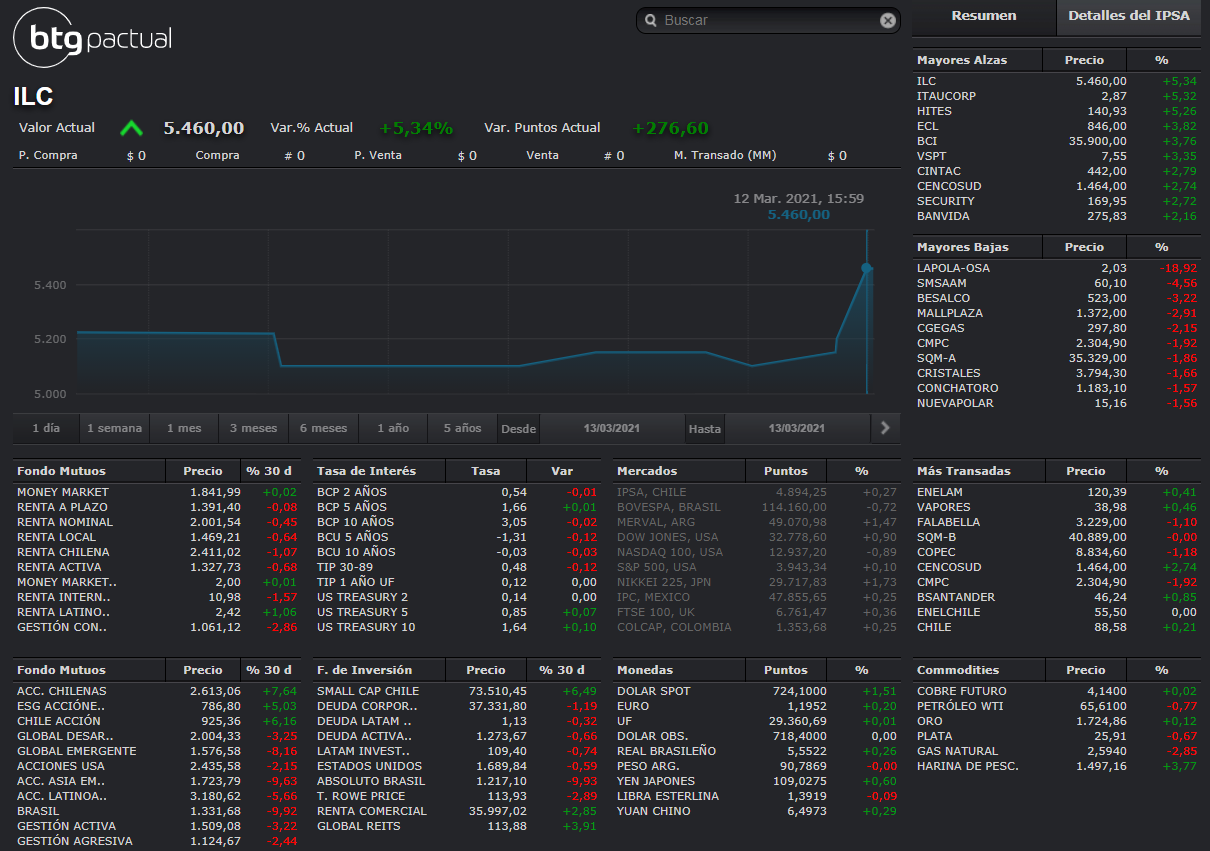This screenshot has width=1210, height=851.
Task: Sort Mayores Alzas by Precio column
Action: 1084,60
